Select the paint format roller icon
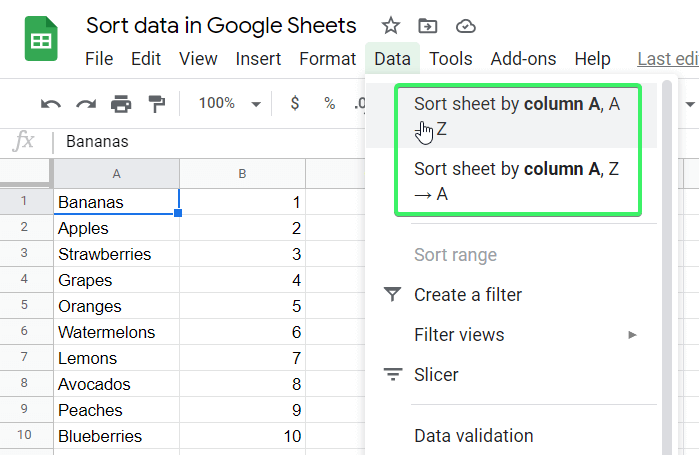This screenshot has width=699, height=455. pos(156,104)
